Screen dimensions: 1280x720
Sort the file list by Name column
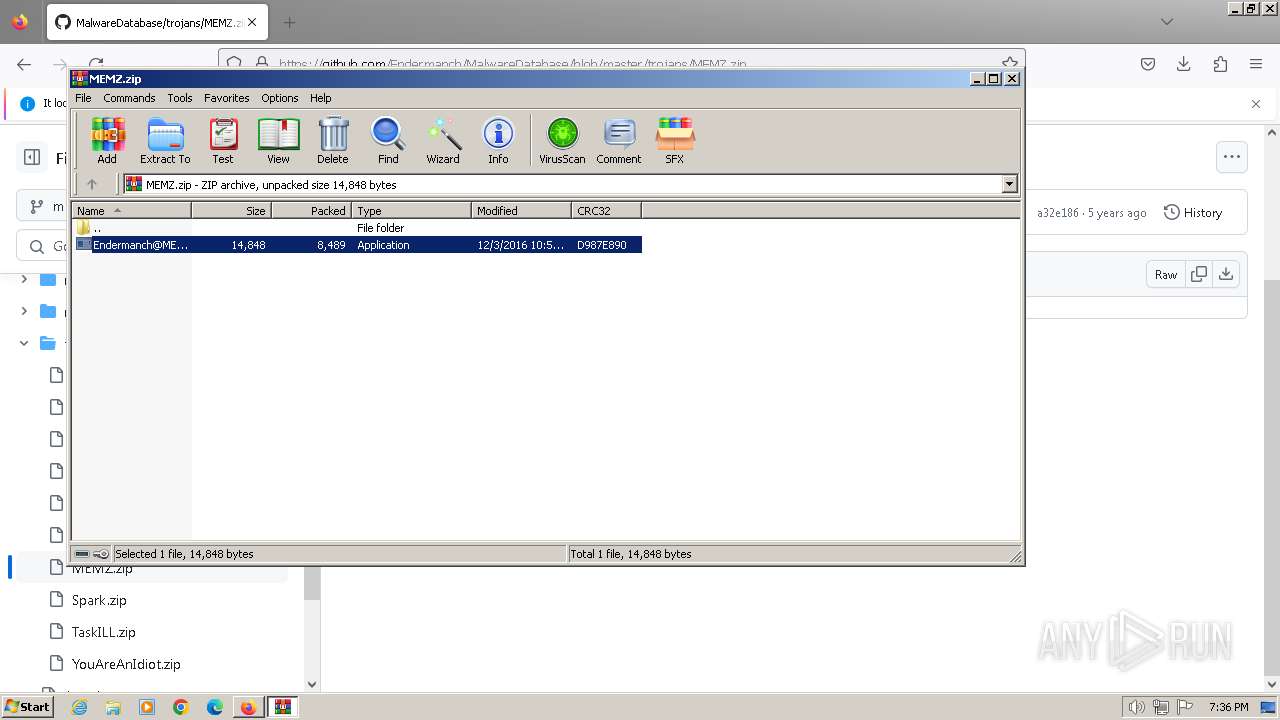[x=131, y=210]
